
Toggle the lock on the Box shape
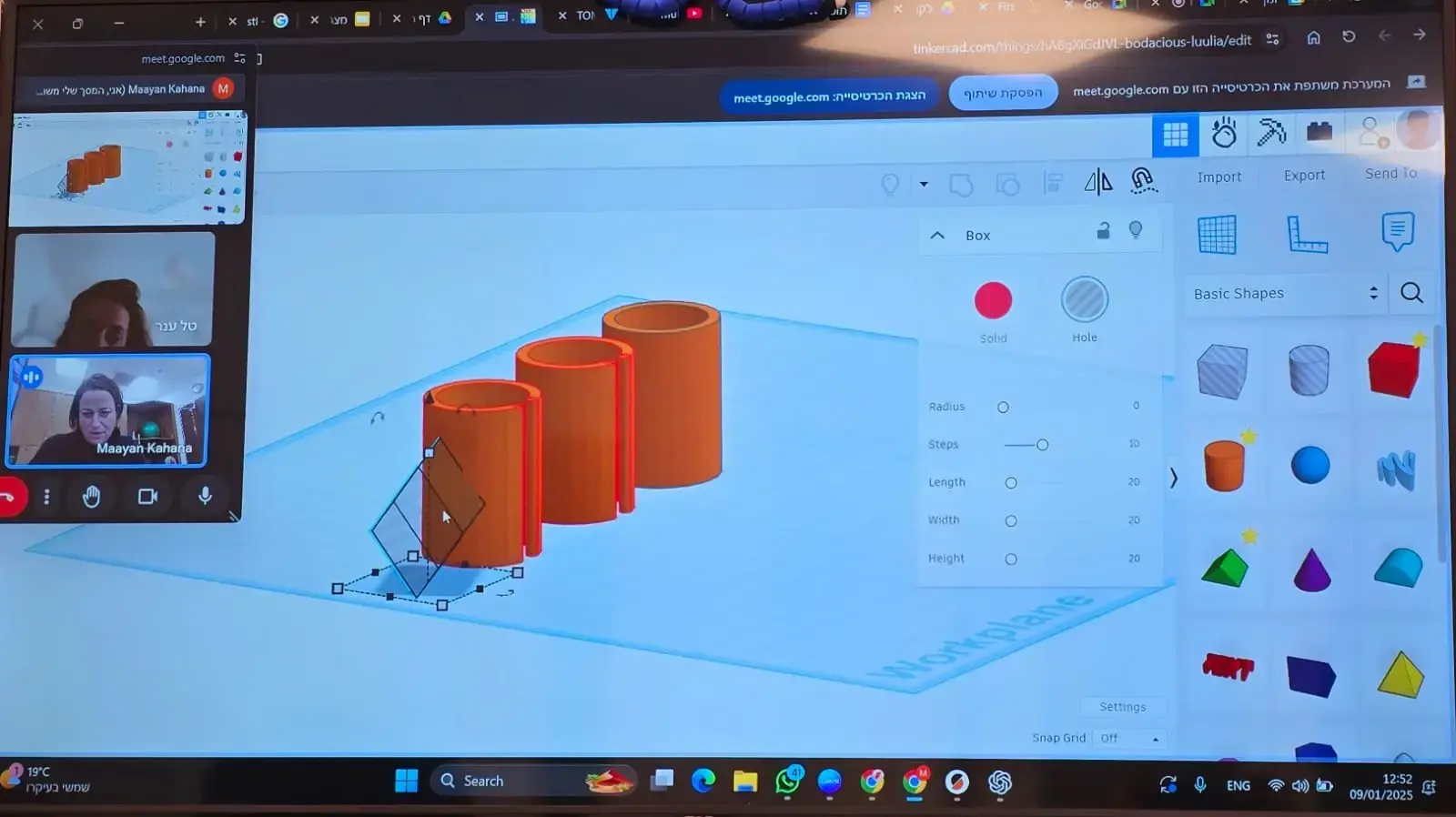point(1103,230)
